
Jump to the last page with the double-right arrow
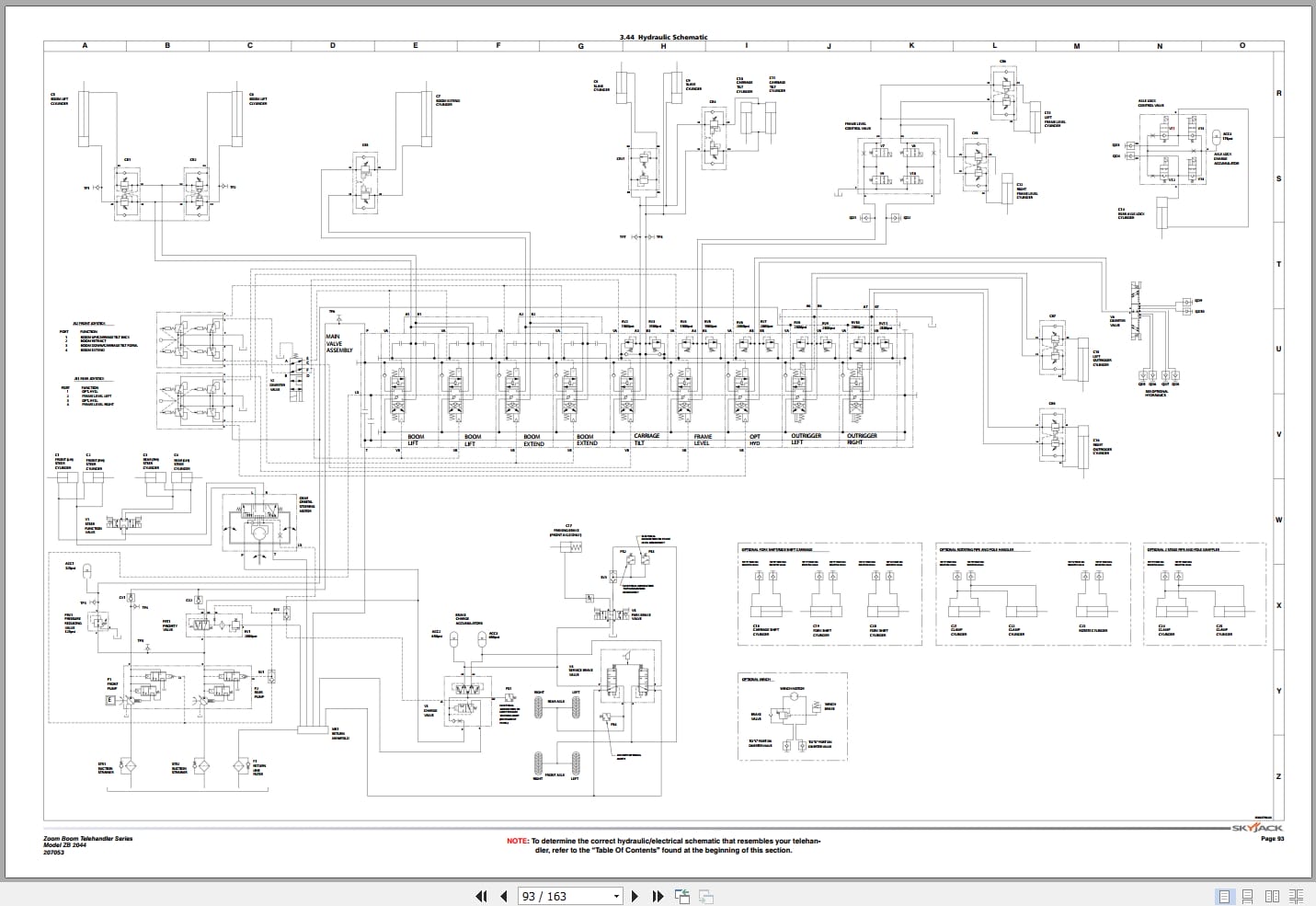coord(656,896)
